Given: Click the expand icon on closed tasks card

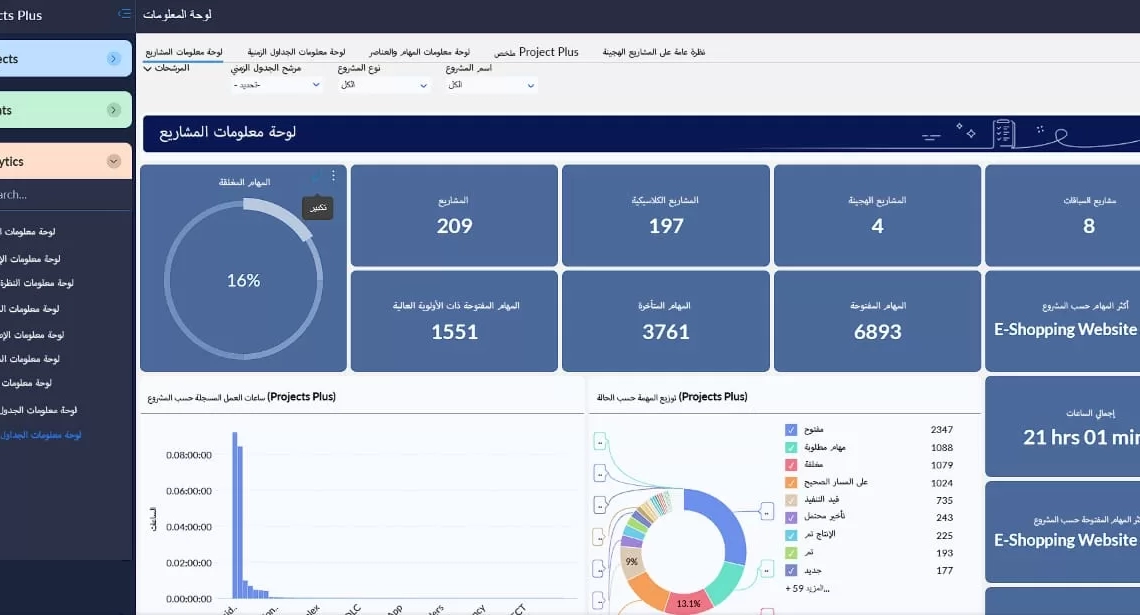Looking at the screenshot, I should click(x=316, y=176).
